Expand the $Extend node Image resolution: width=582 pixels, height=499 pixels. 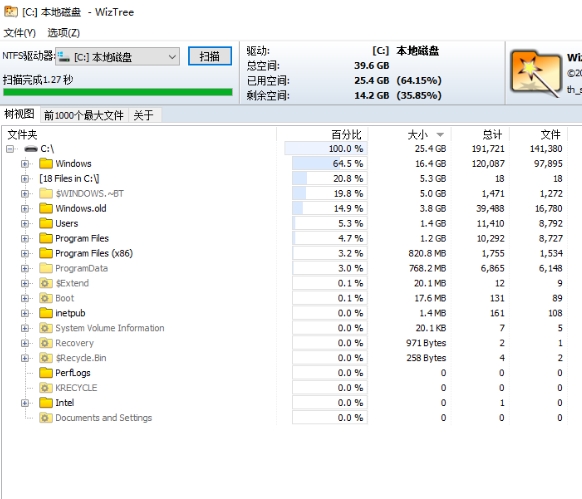(25, 283)
